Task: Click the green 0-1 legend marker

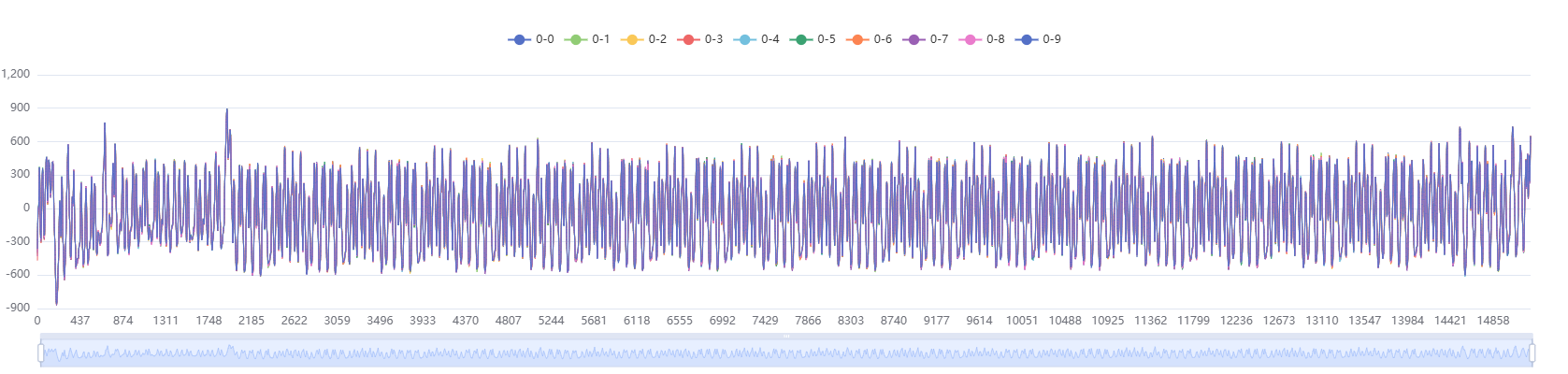Action: coord(576,39)
